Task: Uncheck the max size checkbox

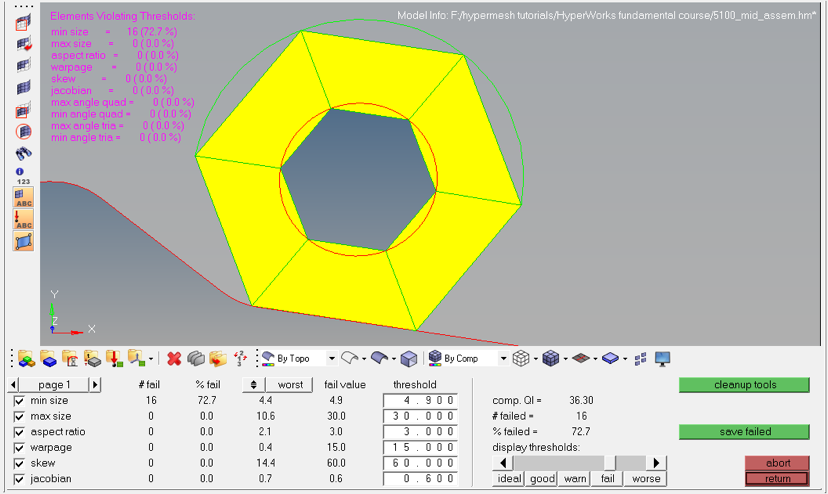Action: coord(19,416)
